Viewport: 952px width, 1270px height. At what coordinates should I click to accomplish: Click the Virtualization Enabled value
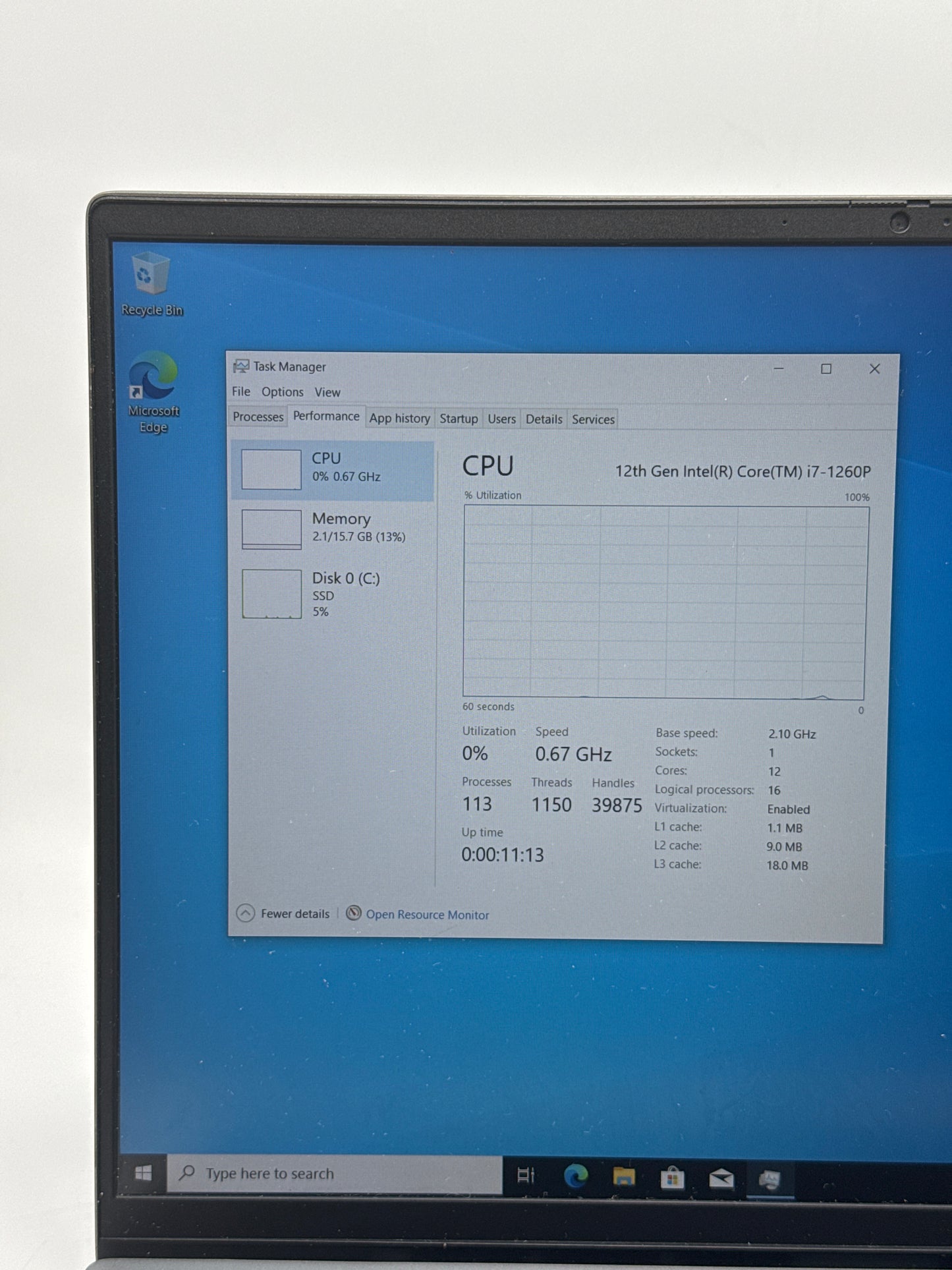pos(789,809)
